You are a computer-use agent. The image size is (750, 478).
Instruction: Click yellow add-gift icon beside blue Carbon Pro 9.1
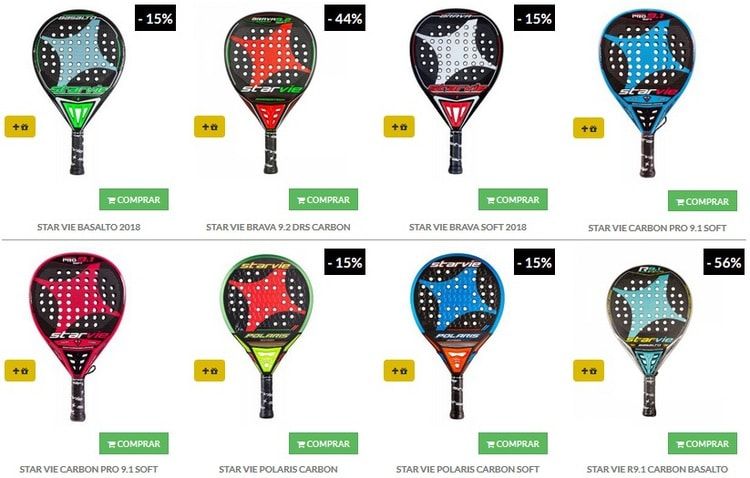(588, 128)
